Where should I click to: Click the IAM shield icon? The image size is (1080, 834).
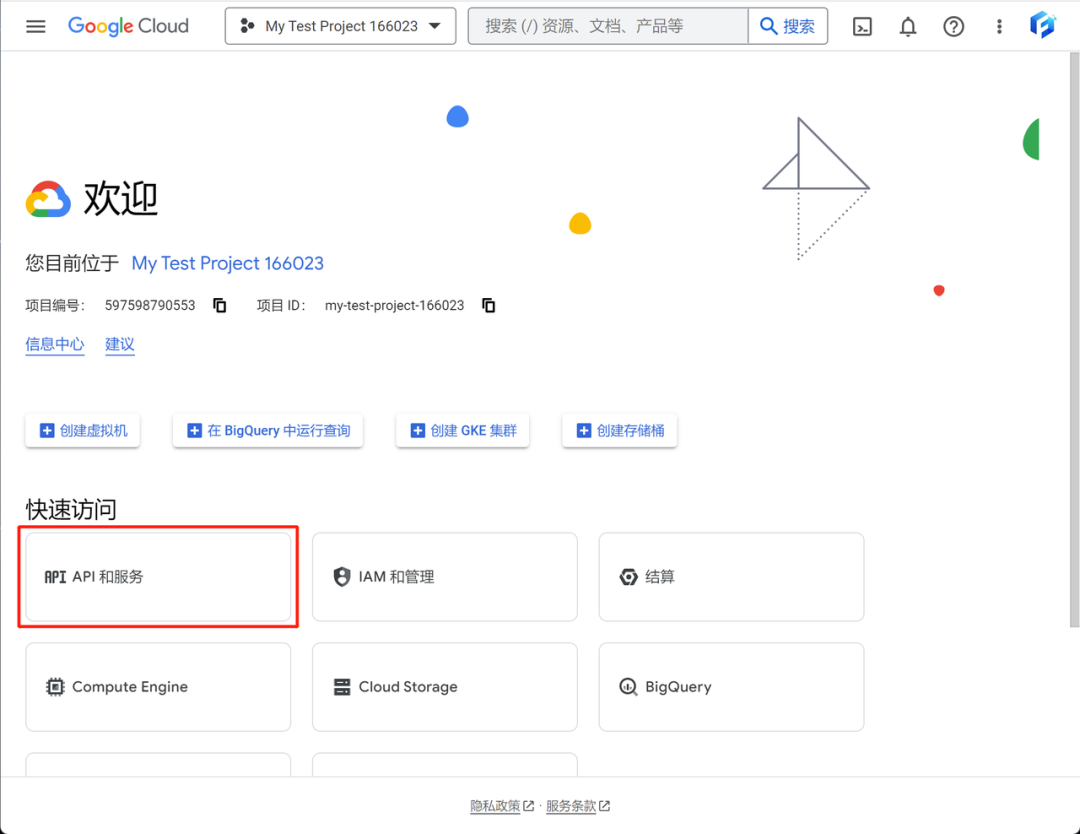coord(342,576)
